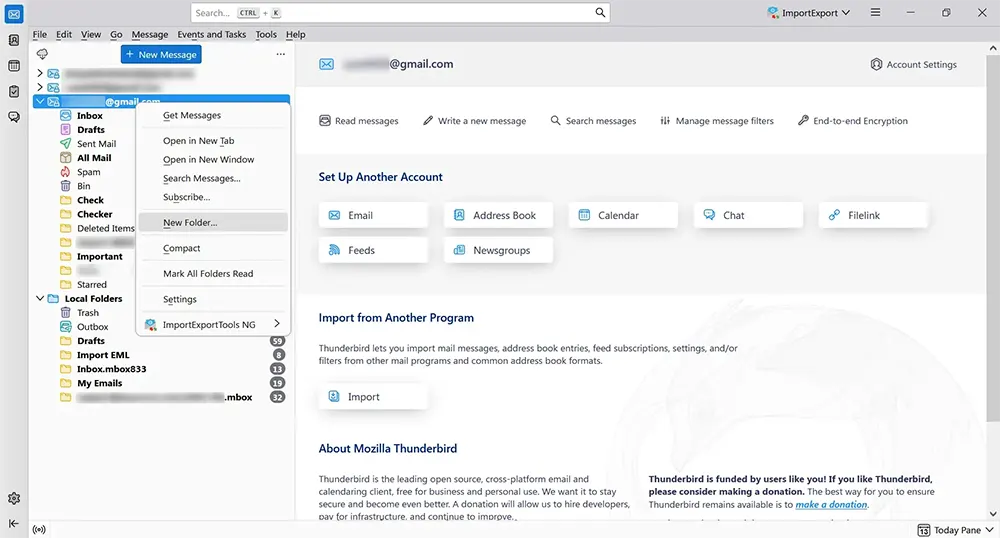Choose Search Messages… in context menu

[x=214, y=178]
